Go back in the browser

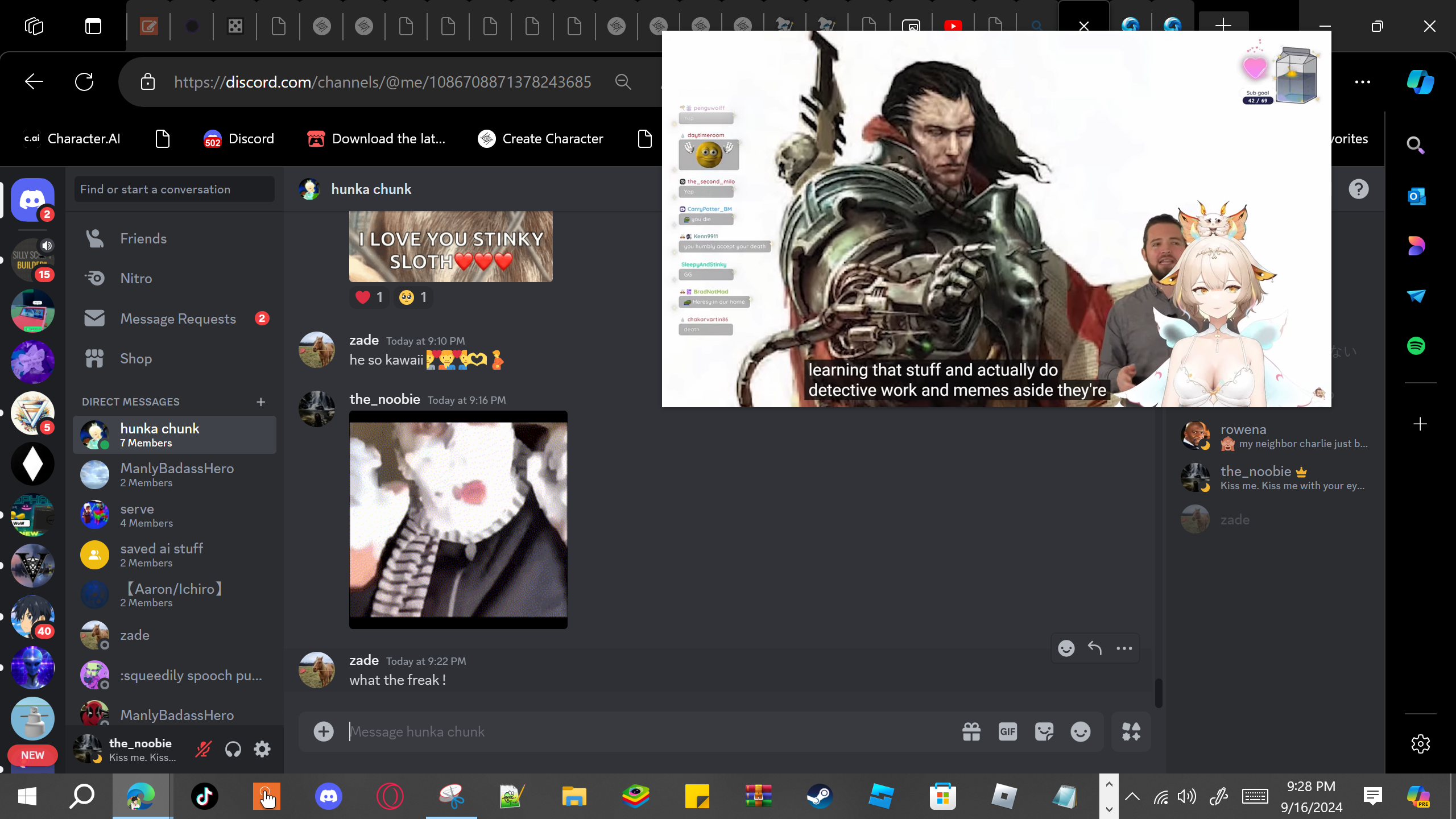(34, 82)
